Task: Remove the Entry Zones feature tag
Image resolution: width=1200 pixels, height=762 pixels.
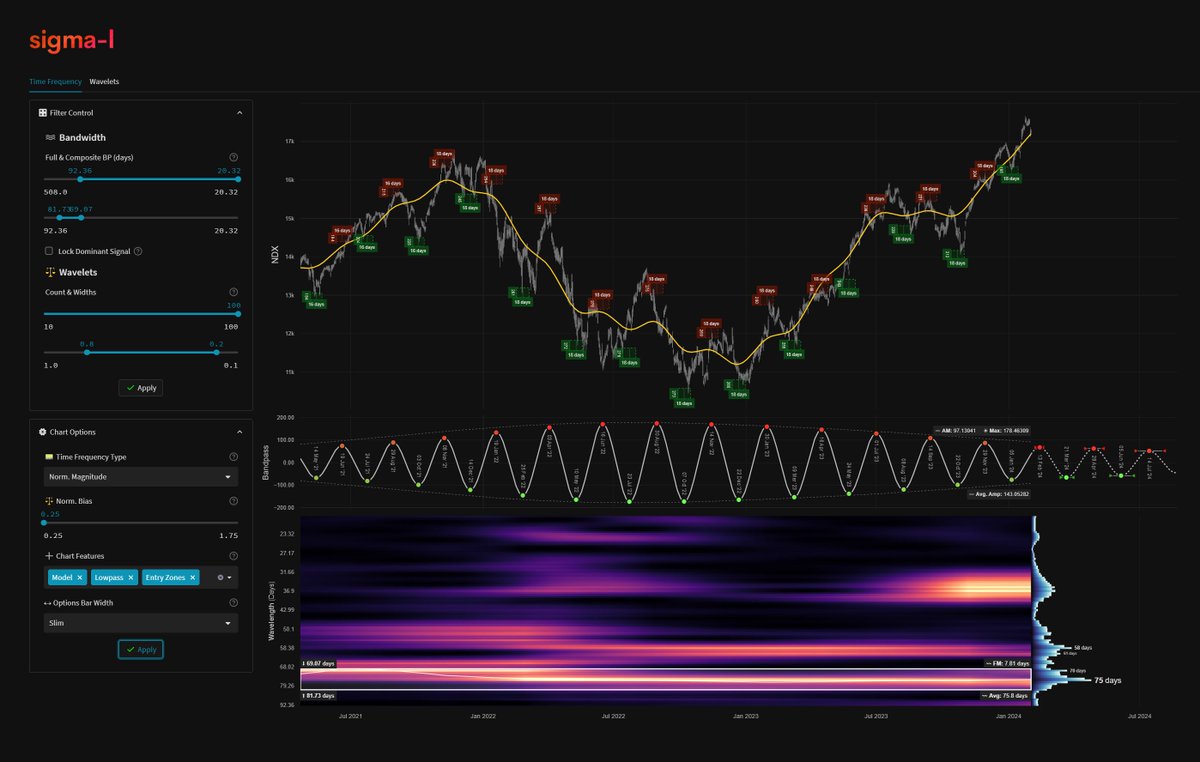Action: click(x=193, y=578)
